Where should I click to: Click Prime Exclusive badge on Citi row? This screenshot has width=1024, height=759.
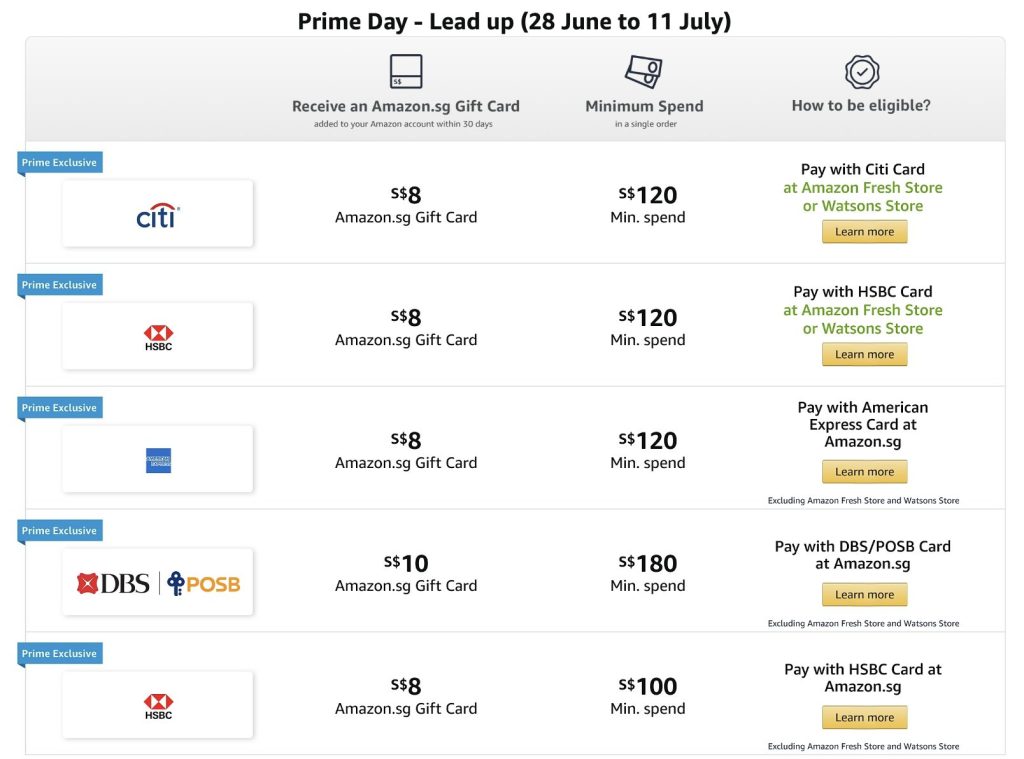60,162
